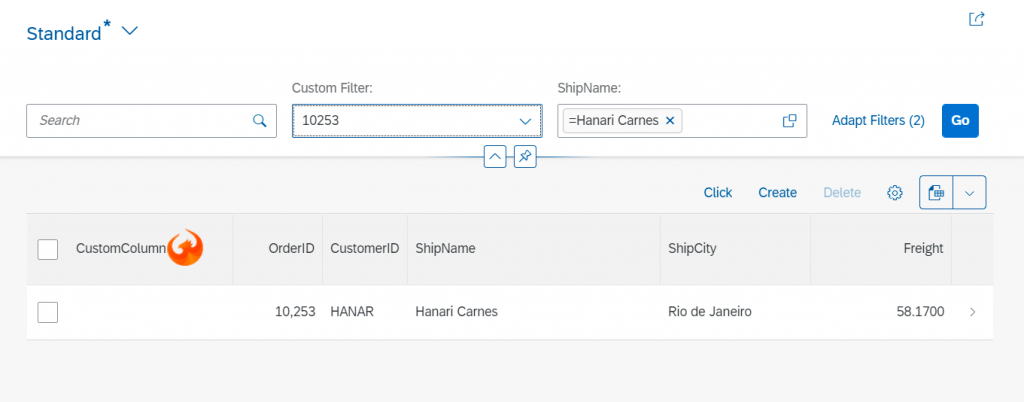Pin the filter header bar
The height and width of the screenshot is (402, 1024).
525,157
